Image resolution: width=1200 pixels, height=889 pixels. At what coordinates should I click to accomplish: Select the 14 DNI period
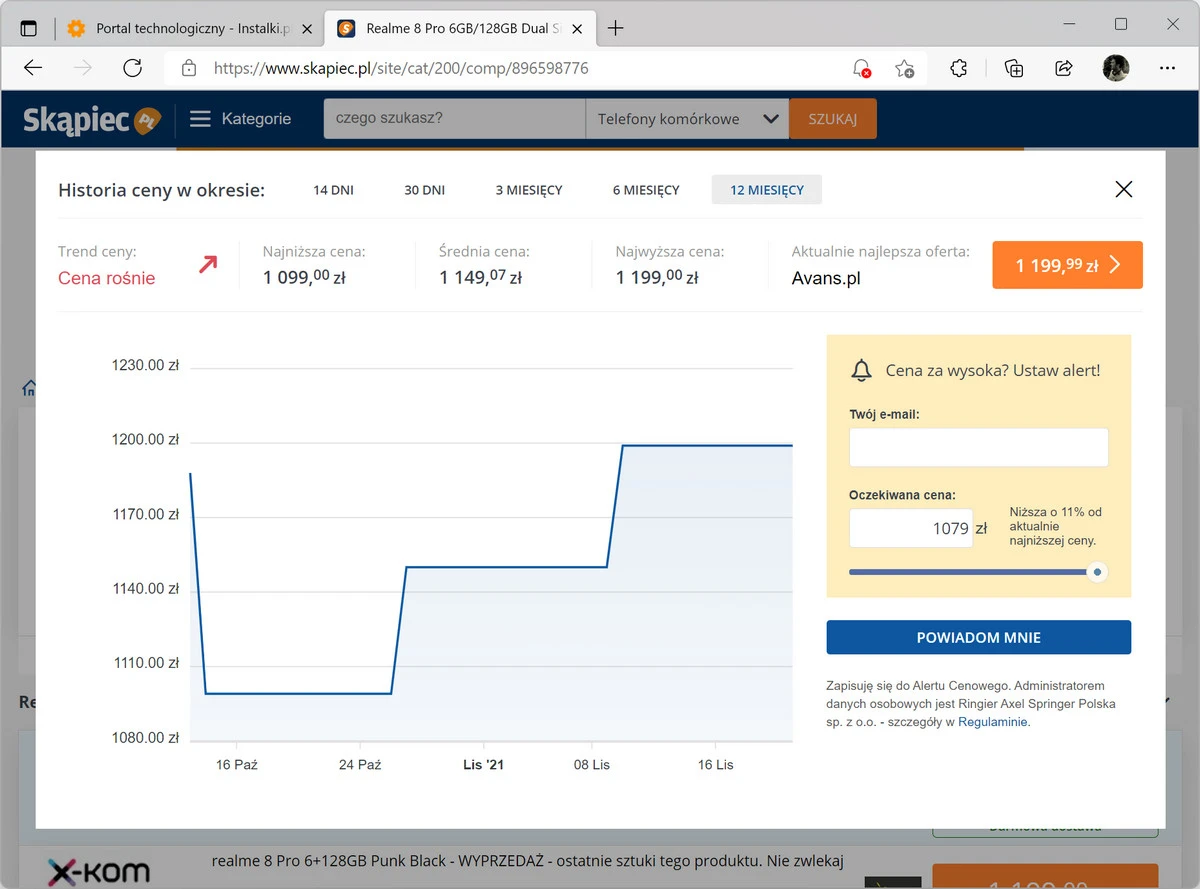click(333, 190)
